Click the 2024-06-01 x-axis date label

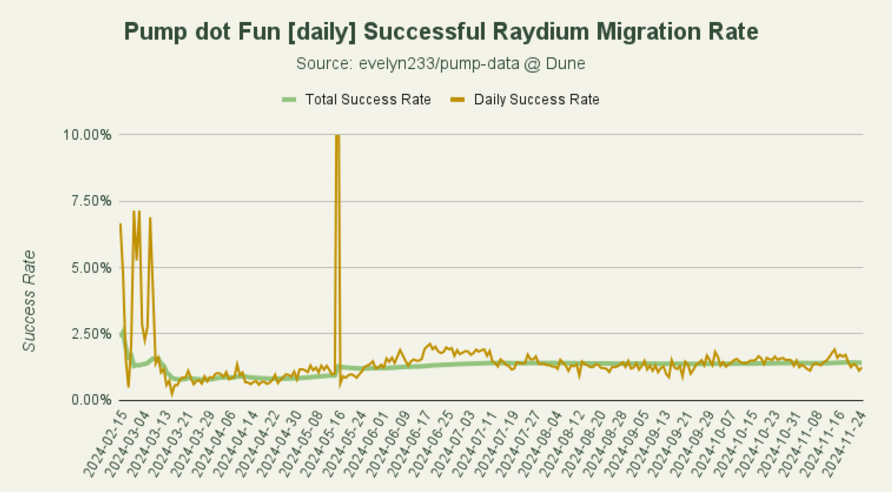click(x=365, y=443)
